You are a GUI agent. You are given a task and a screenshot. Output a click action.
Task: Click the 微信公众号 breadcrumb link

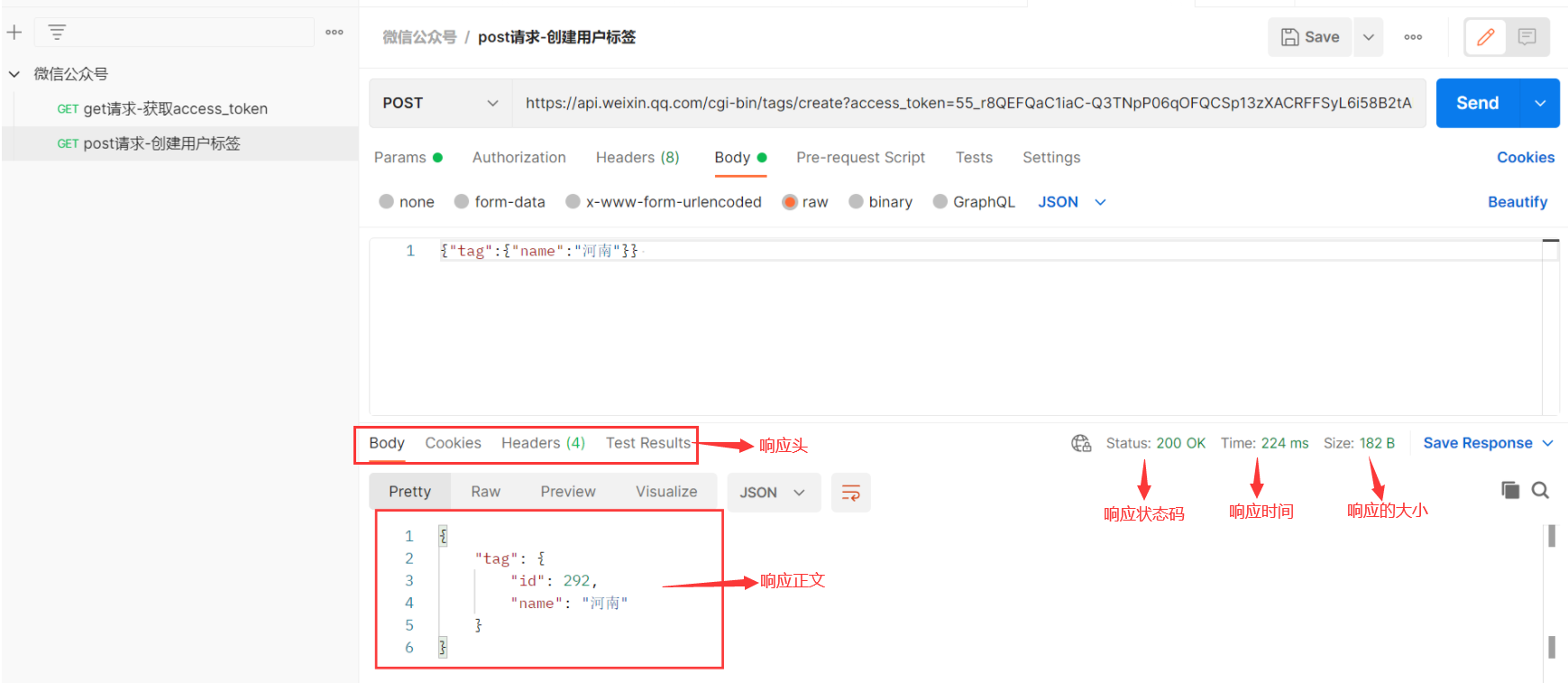[x=419, y=37]
